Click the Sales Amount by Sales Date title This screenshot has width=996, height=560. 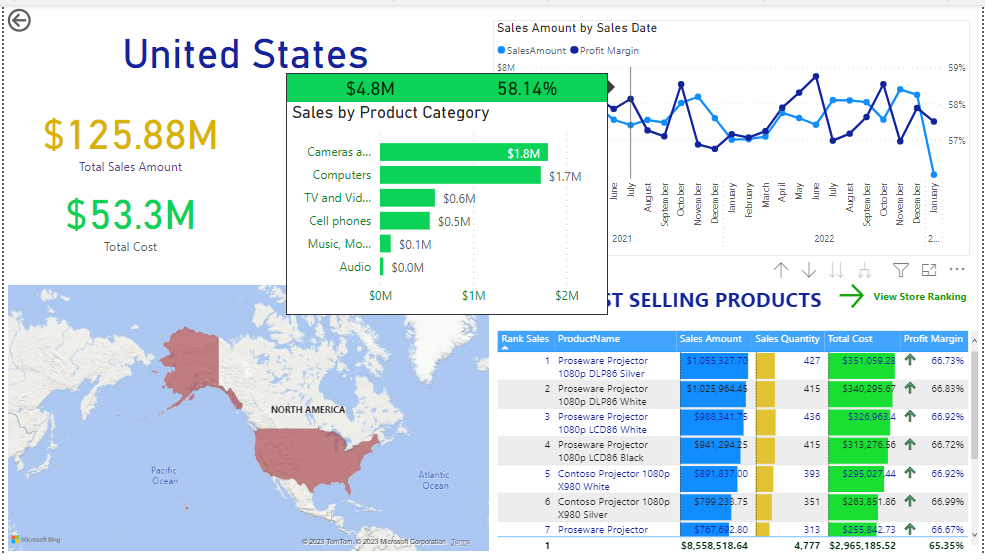pos(577,28)
